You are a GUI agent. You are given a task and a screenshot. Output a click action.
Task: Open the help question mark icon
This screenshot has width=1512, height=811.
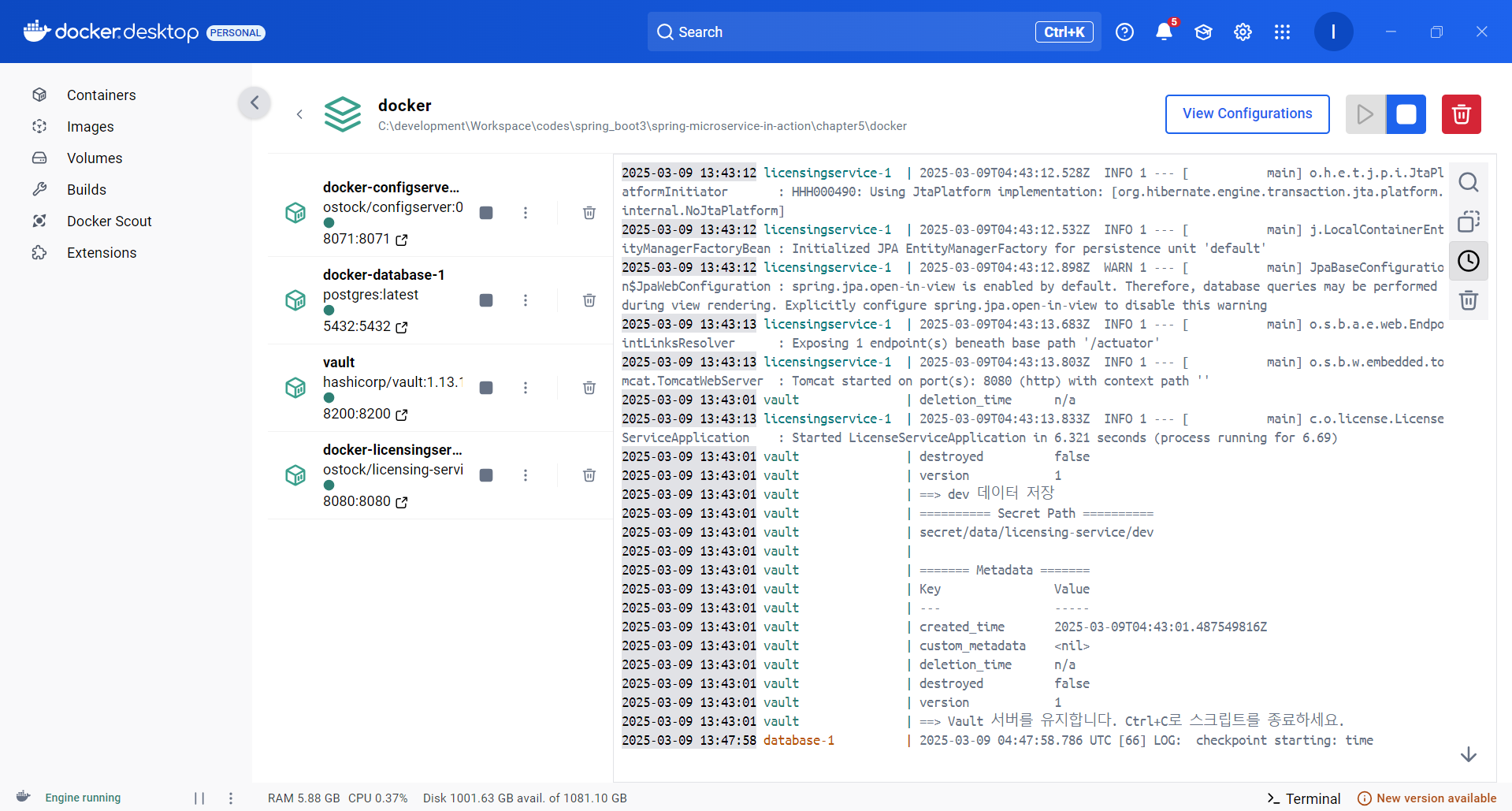[x=1124, y=32]
